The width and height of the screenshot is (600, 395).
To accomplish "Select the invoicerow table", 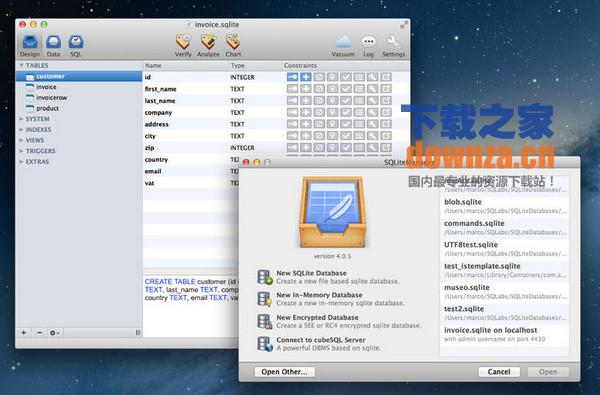I will [79, 98].
